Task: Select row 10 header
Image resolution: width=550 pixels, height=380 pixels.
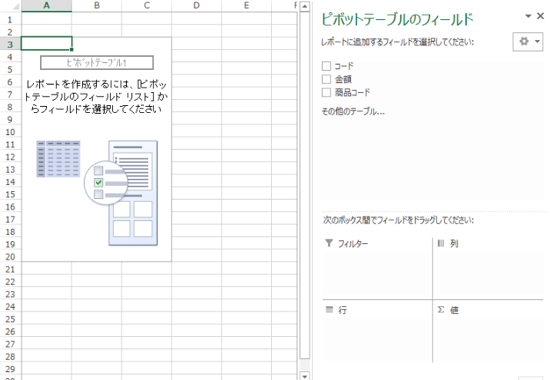Action: click(x=10, y=132)
